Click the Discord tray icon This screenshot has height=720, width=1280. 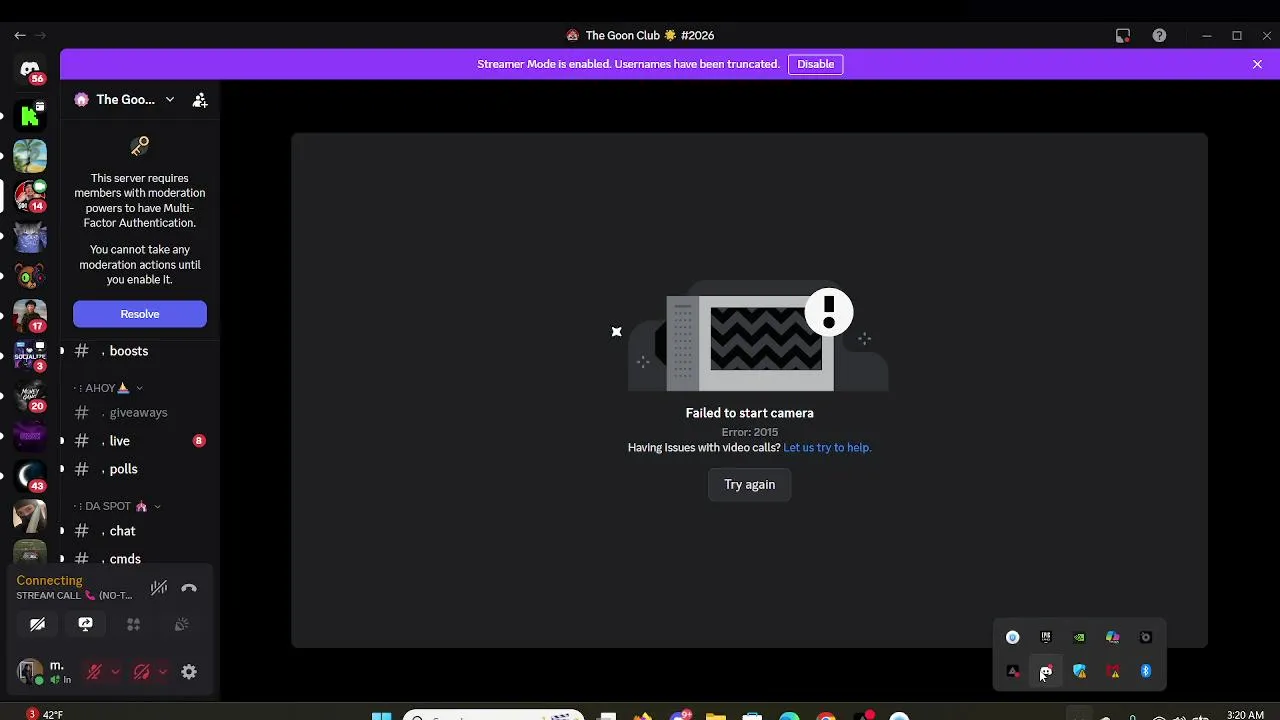[x=1046, y=671]
